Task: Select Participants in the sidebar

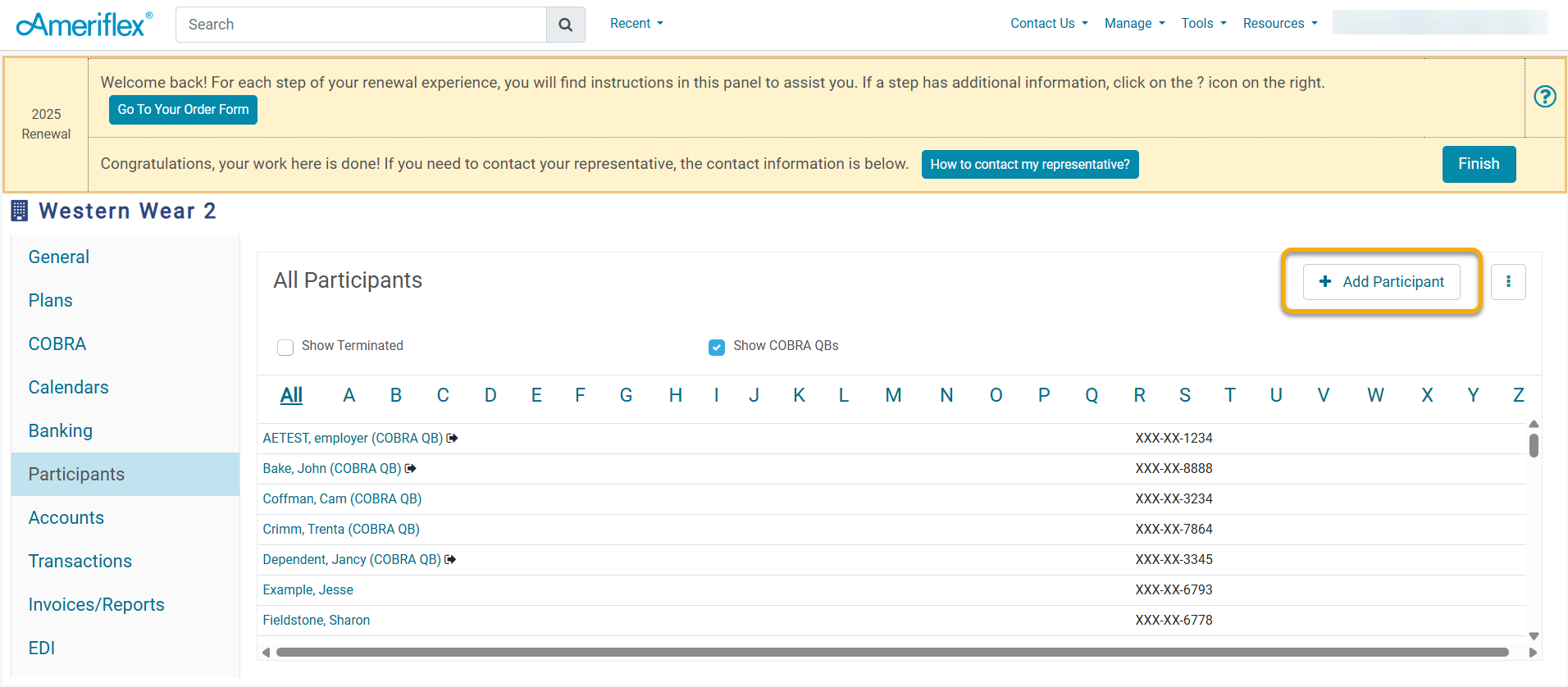Action: (x=125, y=475)
